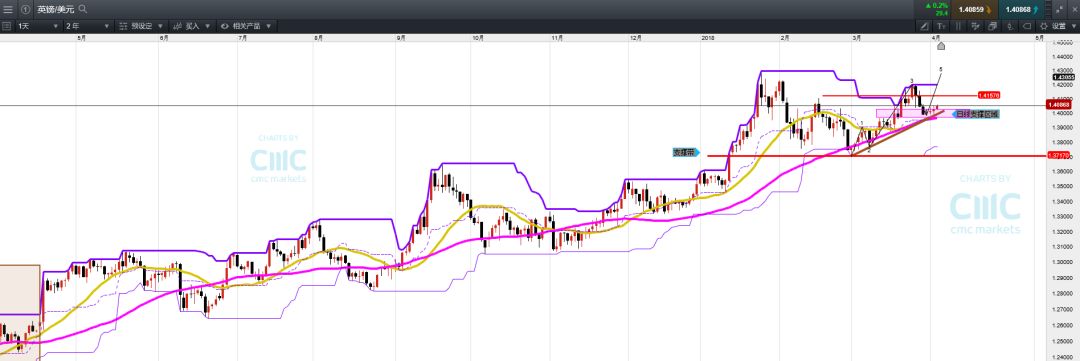Click the buy price 1.40868 button

(x=1022, y=9)
